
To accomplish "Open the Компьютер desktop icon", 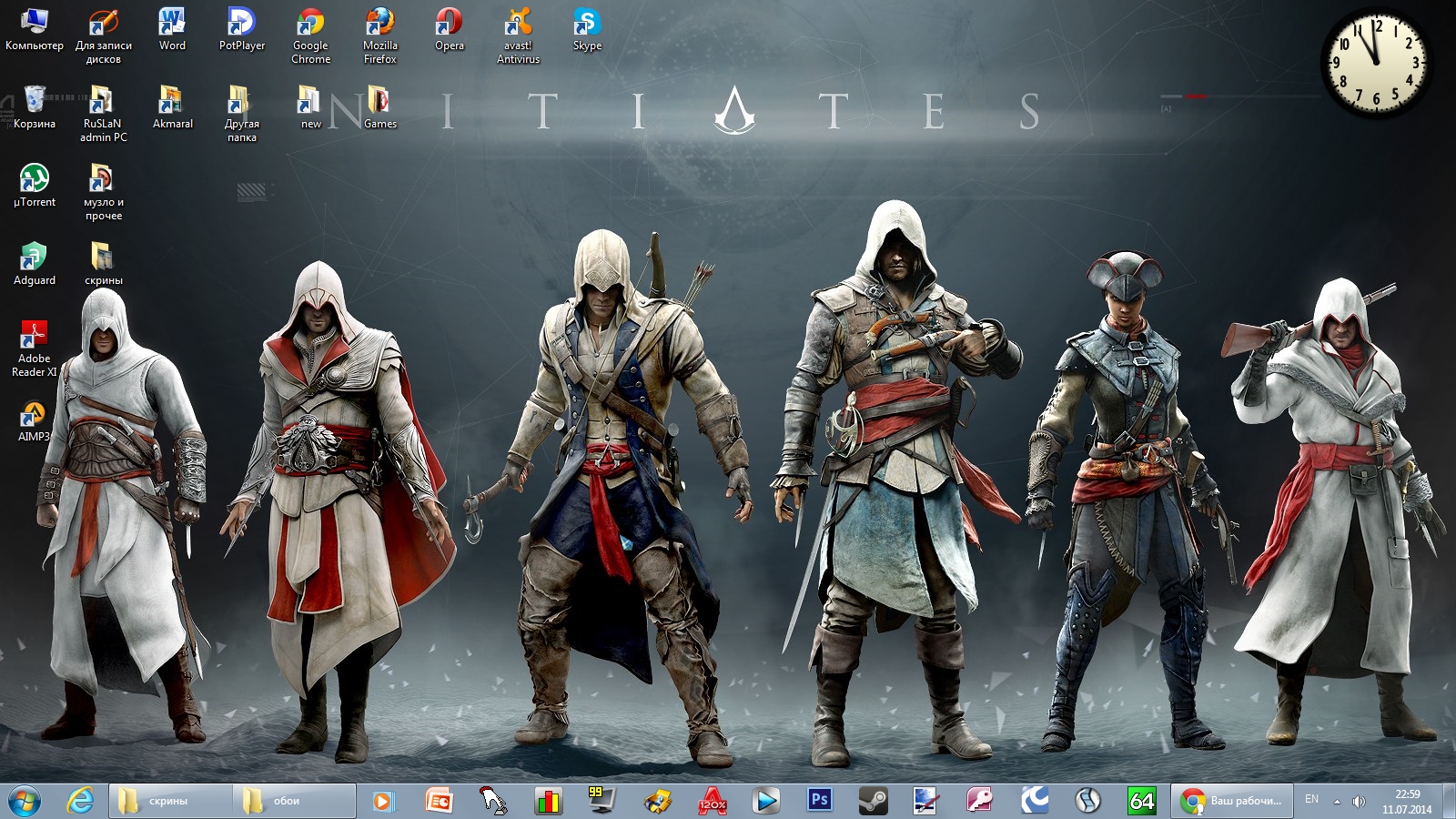I will (35, 29).
